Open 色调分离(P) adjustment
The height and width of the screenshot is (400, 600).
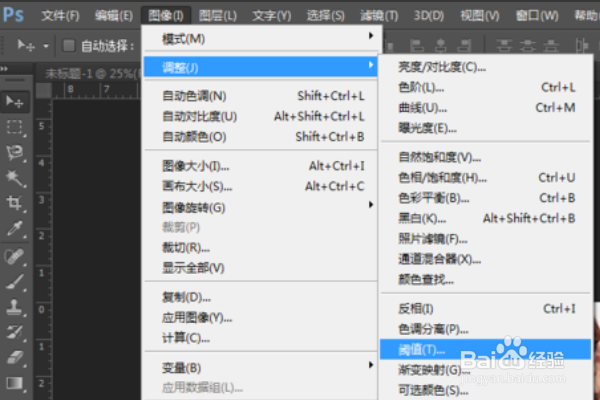click(x=486, y=329)
